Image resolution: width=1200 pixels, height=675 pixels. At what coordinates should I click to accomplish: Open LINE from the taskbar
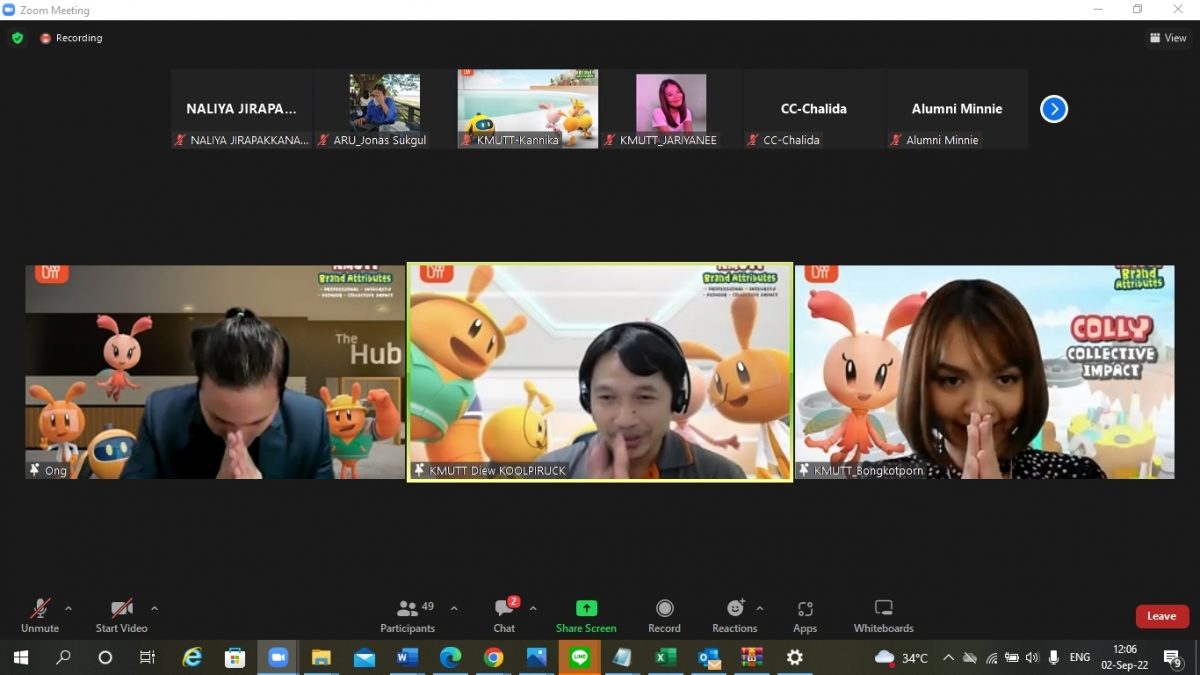pos(579,657)
